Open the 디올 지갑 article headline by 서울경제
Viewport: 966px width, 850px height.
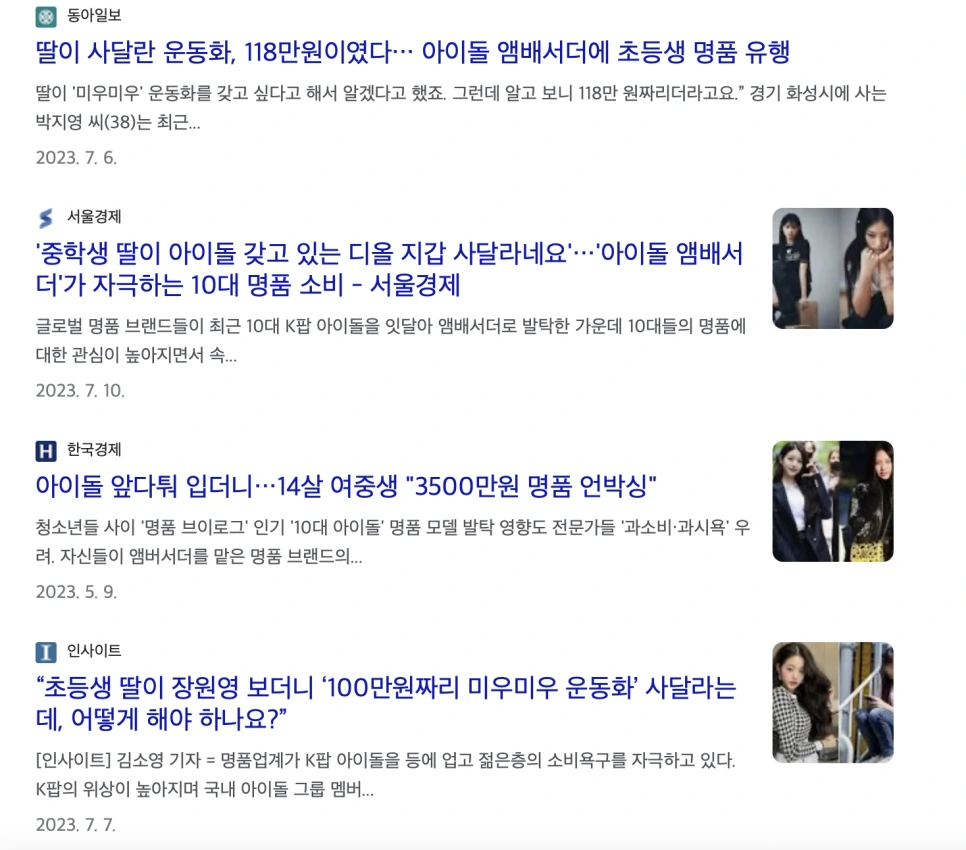click(x=389, y=269)
